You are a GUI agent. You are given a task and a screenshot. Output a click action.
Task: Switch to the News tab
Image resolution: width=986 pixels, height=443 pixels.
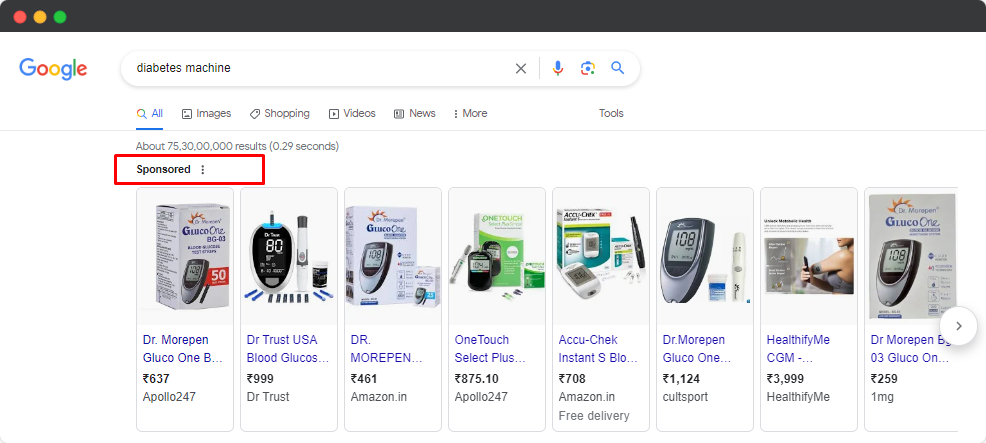coord(414,114)
